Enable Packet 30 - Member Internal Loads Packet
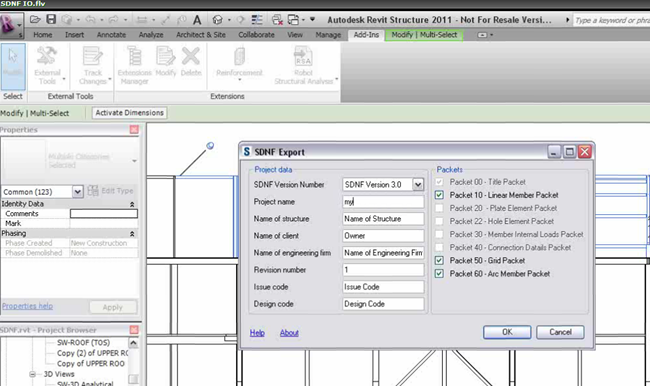The height and width of the screenshot is (386, 650). click(x=439, y=234)
